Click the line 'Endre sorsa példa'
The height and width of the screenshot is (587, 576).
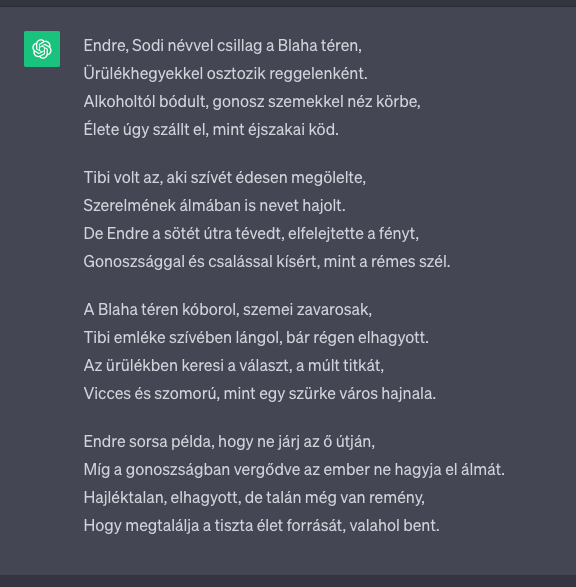tap(229, 442)
